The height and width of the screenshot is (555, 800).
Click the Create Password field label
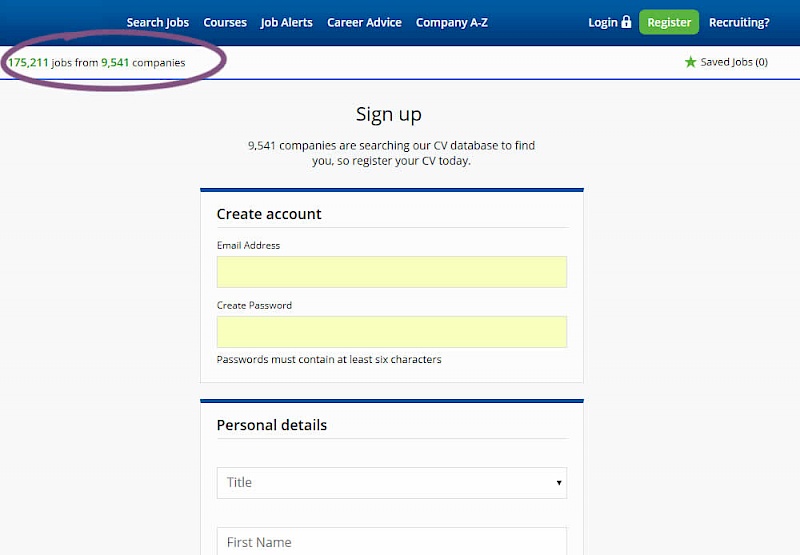(x=254, y=305)
